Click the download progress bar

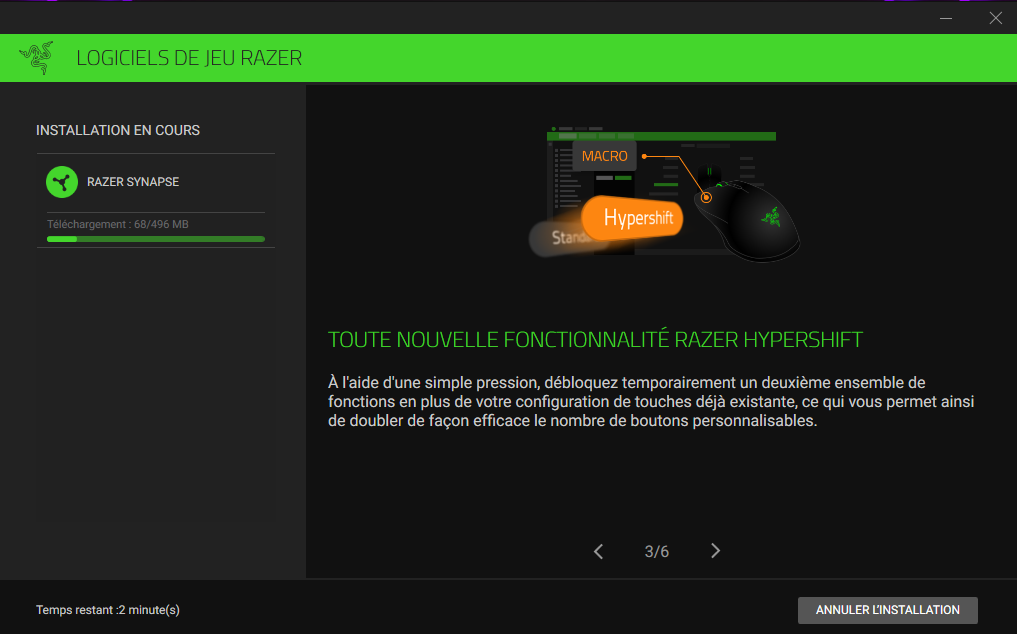pyautogui.click(x=156, y=239)
